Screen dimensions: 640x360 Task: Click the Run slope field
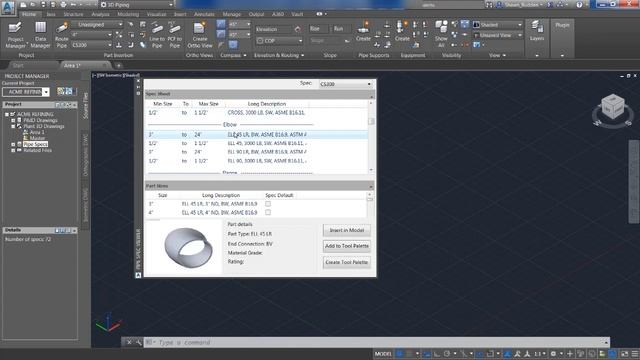[341, 29]
